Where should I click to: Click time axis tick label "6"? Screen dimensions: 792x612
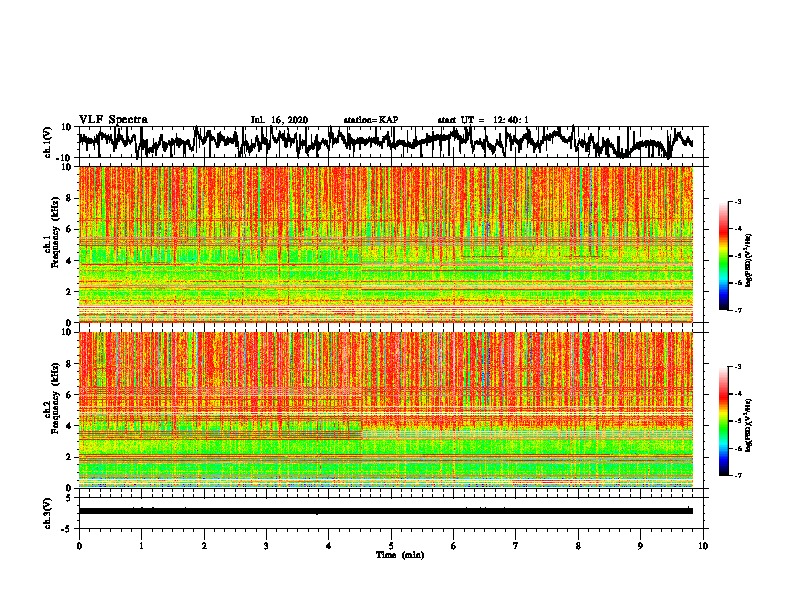click(x=454, y=546)
